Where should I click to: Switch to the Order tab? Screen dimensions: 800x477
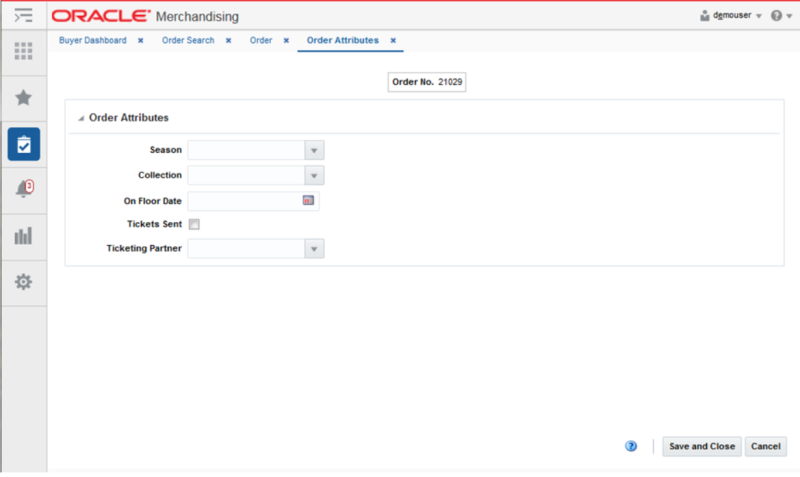(x=261, y=40)
